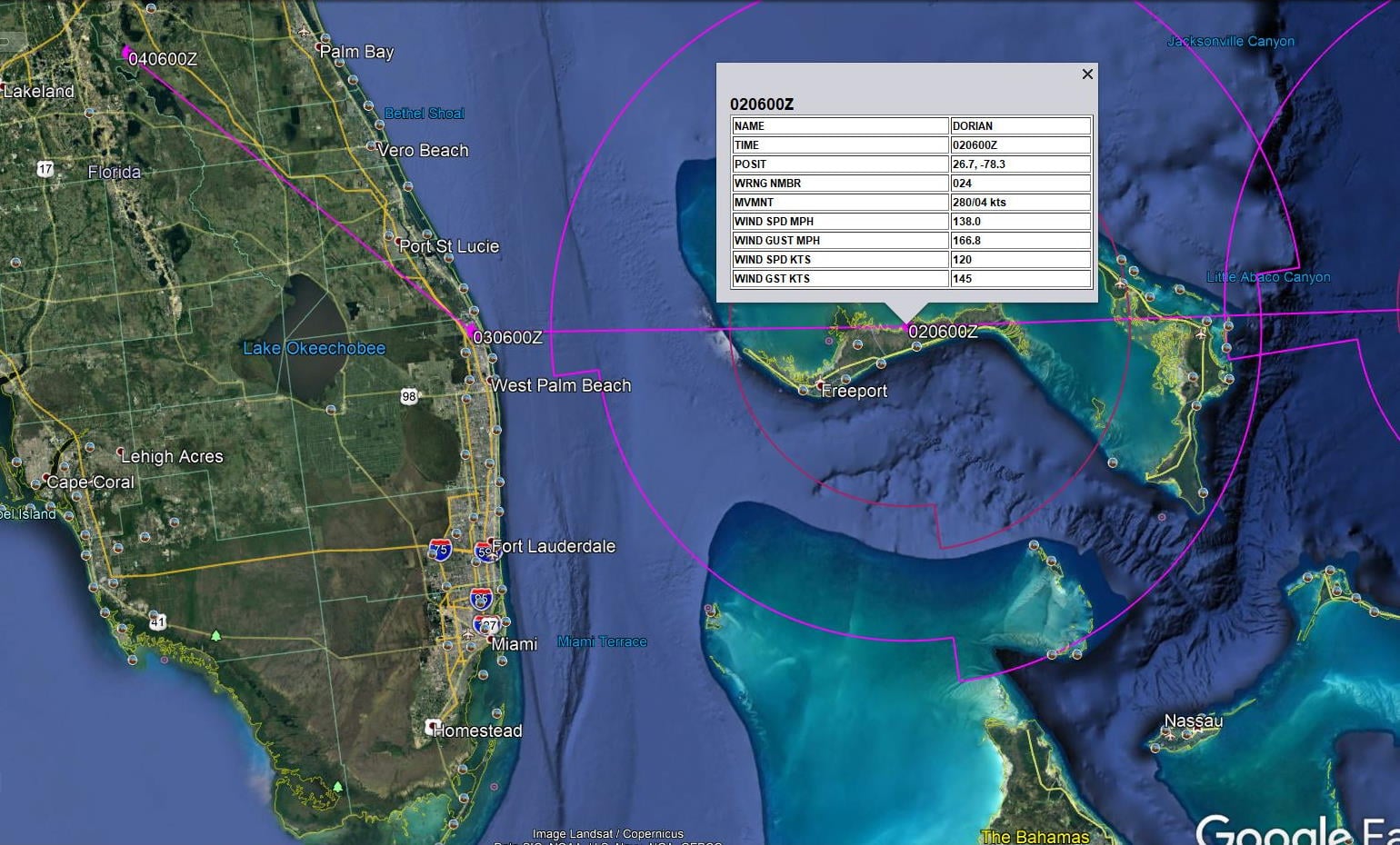Viewport: 1400px width, 845px height.
Task: Click the WIND GUST MPH value 166.8
Action: point(1020,241)
